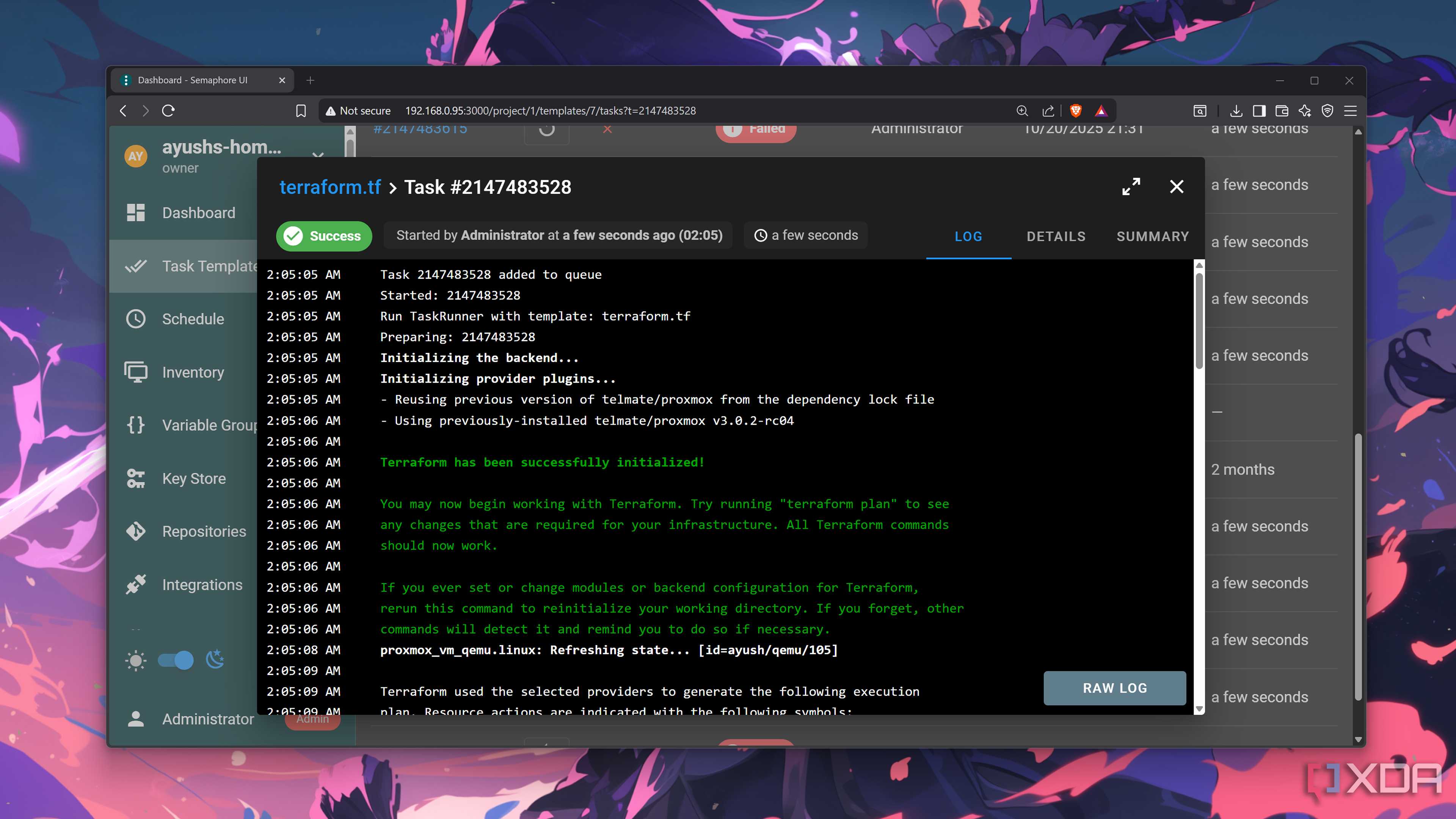Click the Success status badge
The image size is (1456, 819).
[324, 236]
